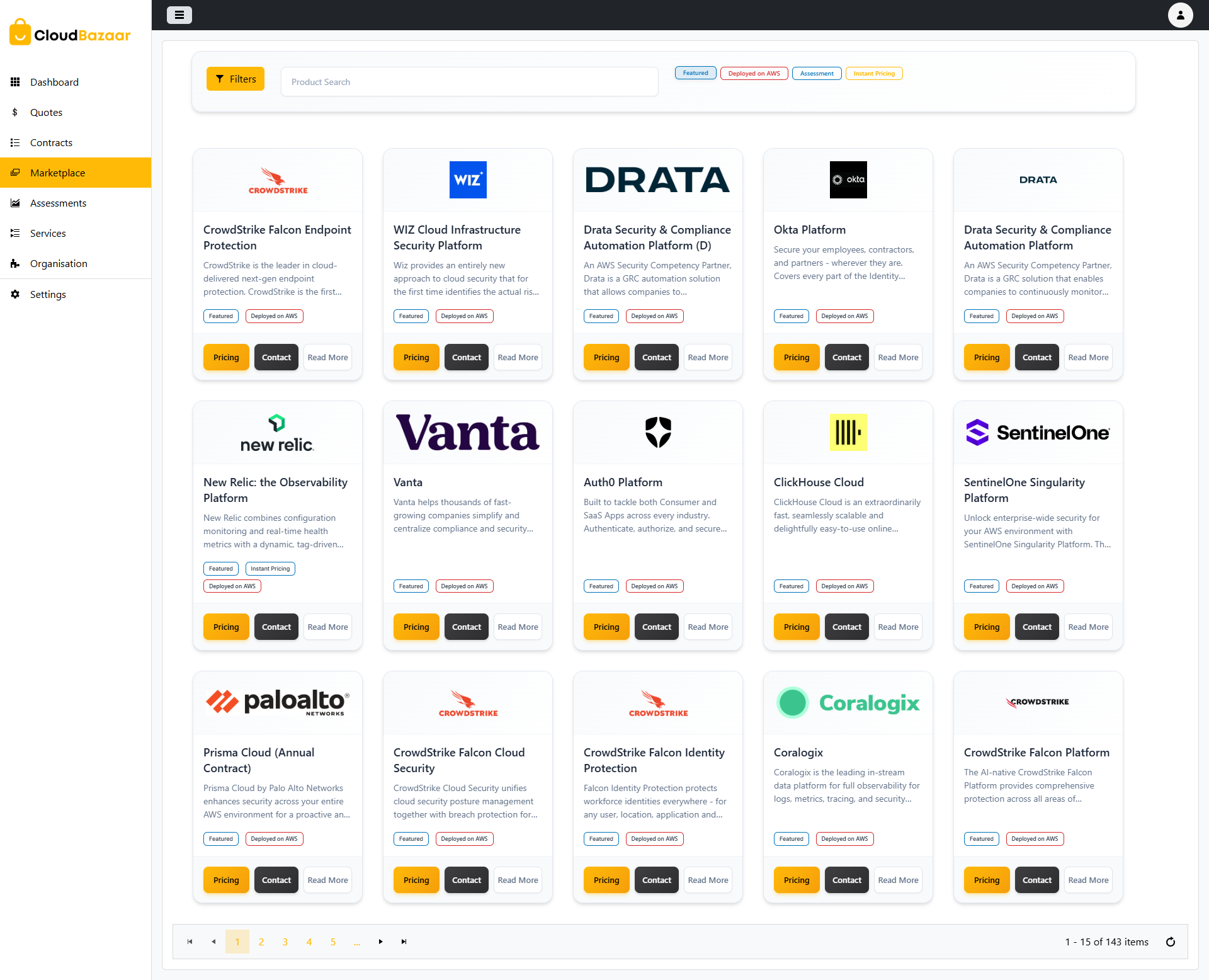Select page 3 in pagination
Viewport: 1209px width, 980px height.
285,942
